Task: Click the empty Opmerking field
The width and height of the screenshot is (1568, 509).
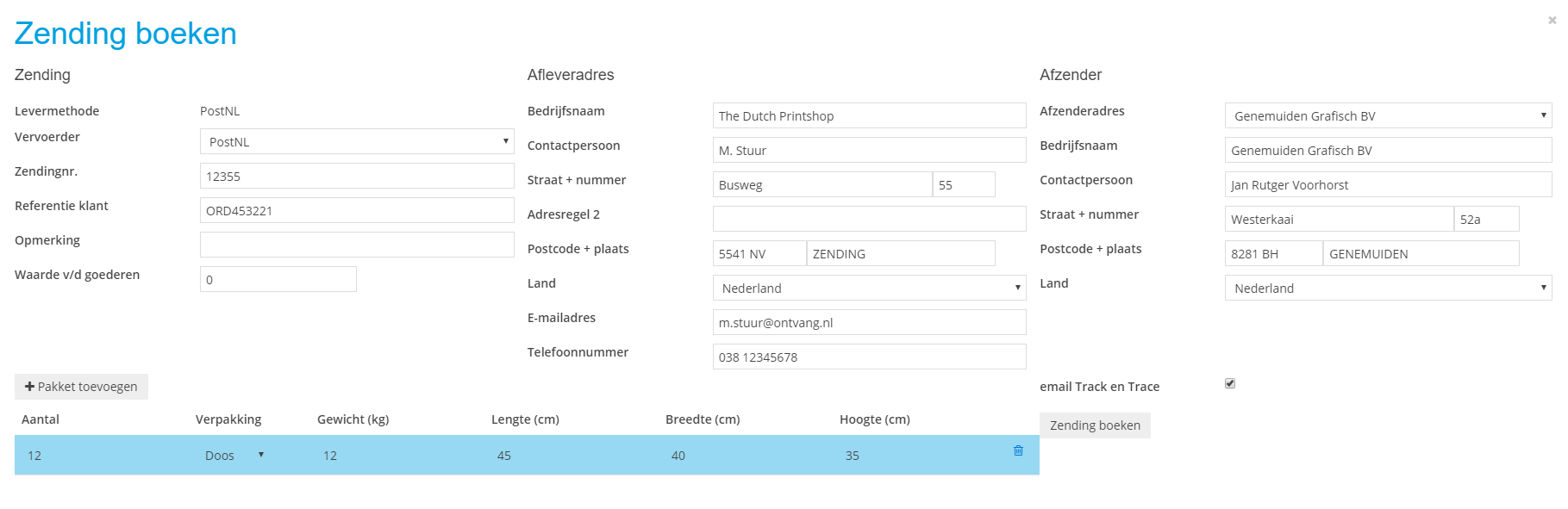Action: 357,245
